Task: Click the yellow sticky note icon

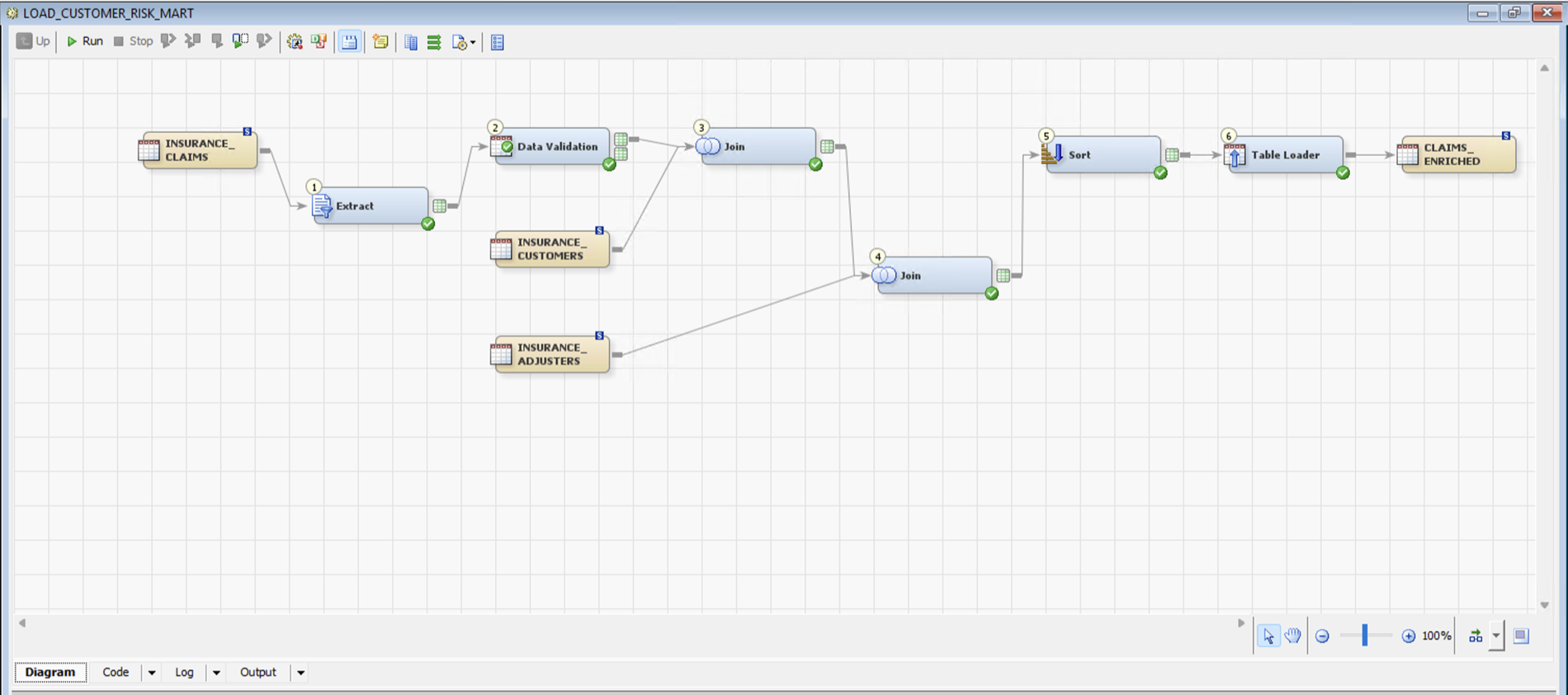Action: point(380,41)
